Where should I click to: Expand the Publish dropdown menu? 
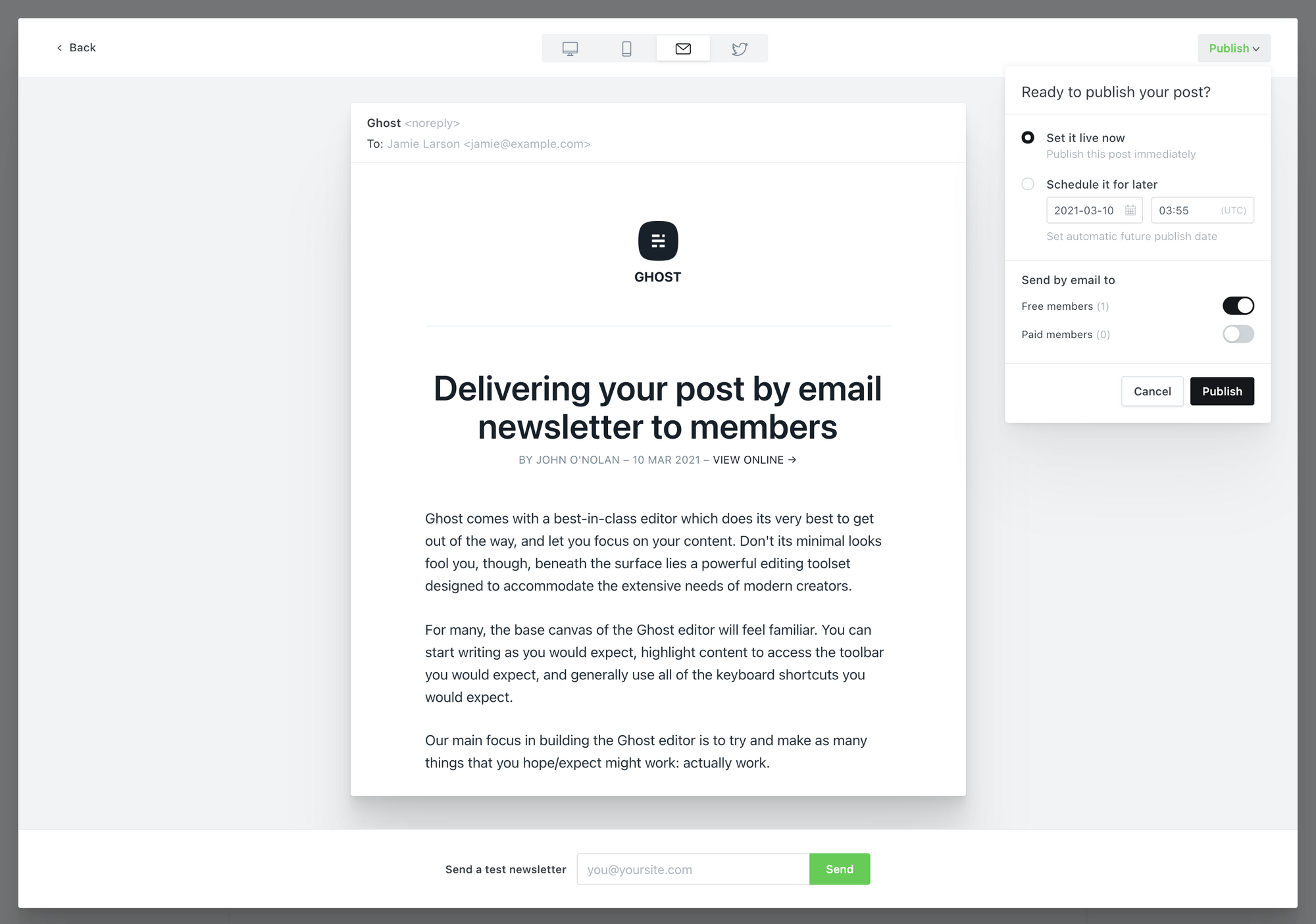(x=1233, y=47)
